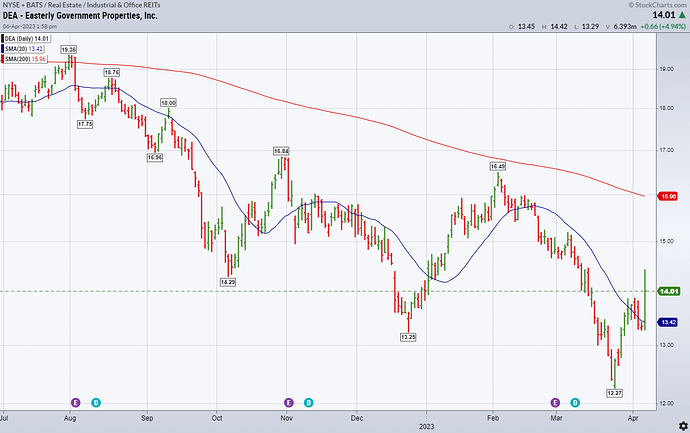Click the 16.84 peak price label
Image resolution: width=690 pixels, height=433 pixels.
point(281,151)
